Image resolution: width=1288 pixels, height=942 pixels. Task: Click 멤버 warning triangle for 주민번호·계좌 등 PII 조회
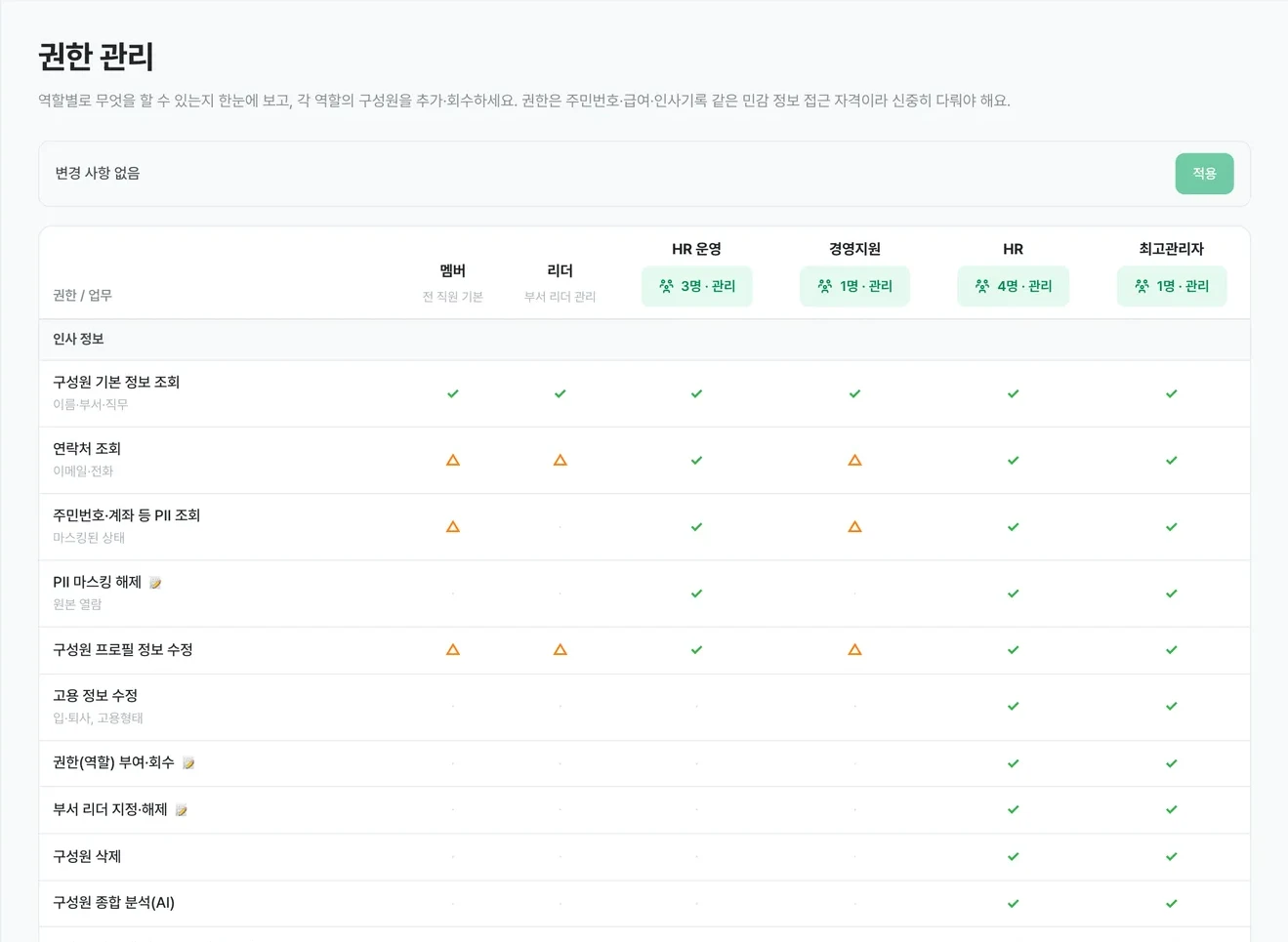pyautogui.click(x=453, y=526)
